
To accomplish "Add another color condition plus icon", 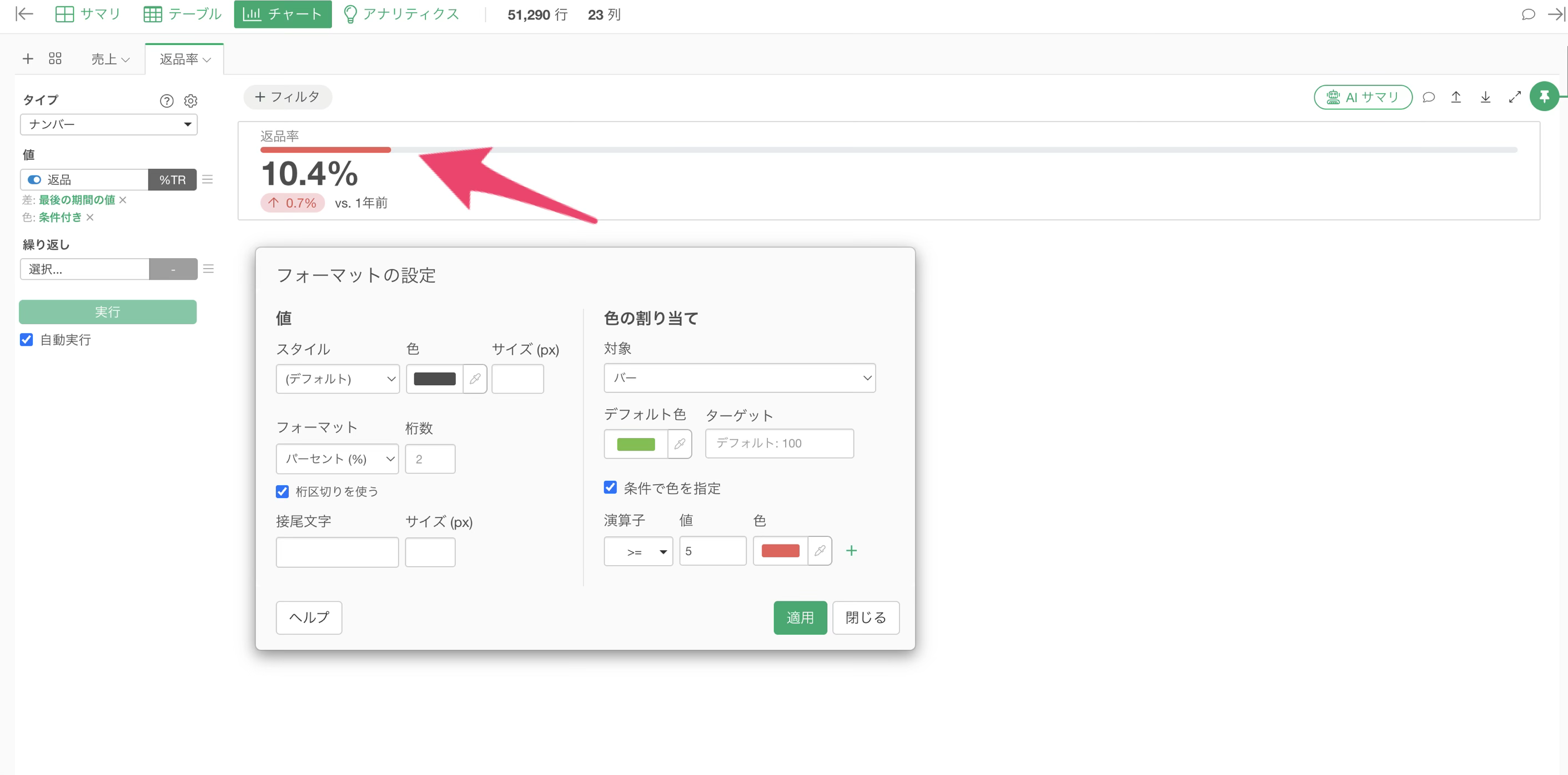I will (851, 550).
